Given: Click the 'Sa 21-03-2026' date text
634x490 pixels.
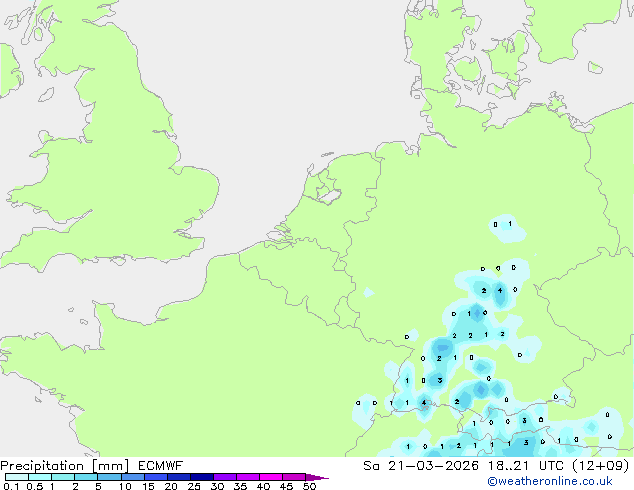Looking at the screenshot, I should pos(421,466).
